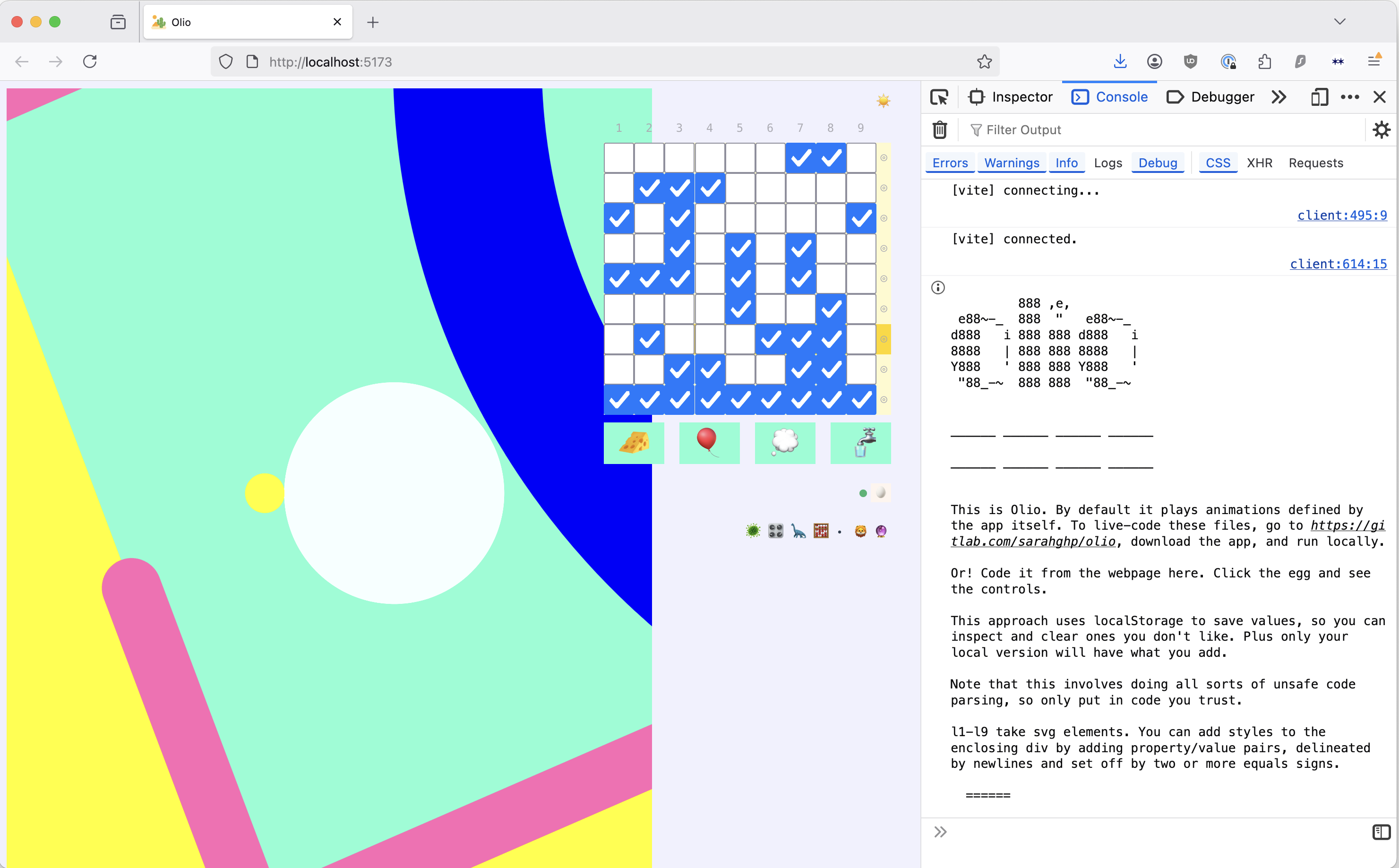Click the water faucet tile
The width and height of the screenshot is (1399, 868).
(x=860, y=443)
